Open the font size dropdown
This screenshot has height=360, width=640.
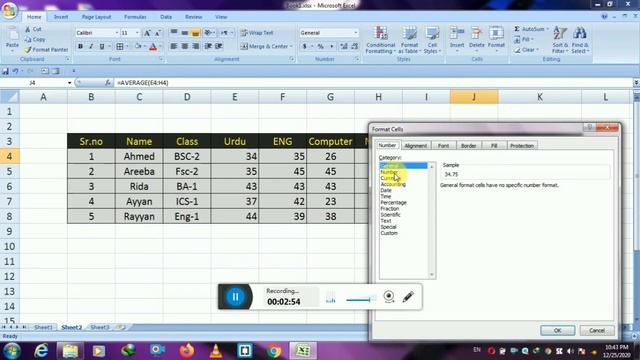click(x=137, y=33)
